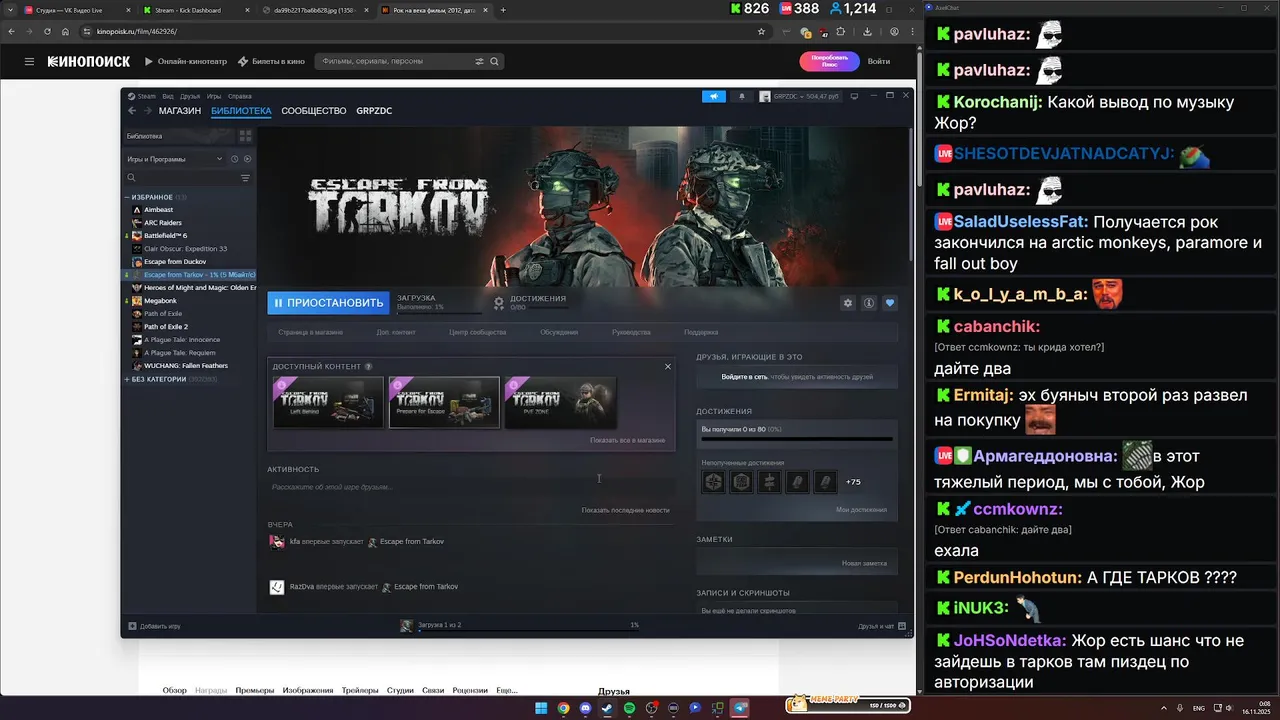Switch to the Stream - Kick Dashboard tab

[188, 10]
